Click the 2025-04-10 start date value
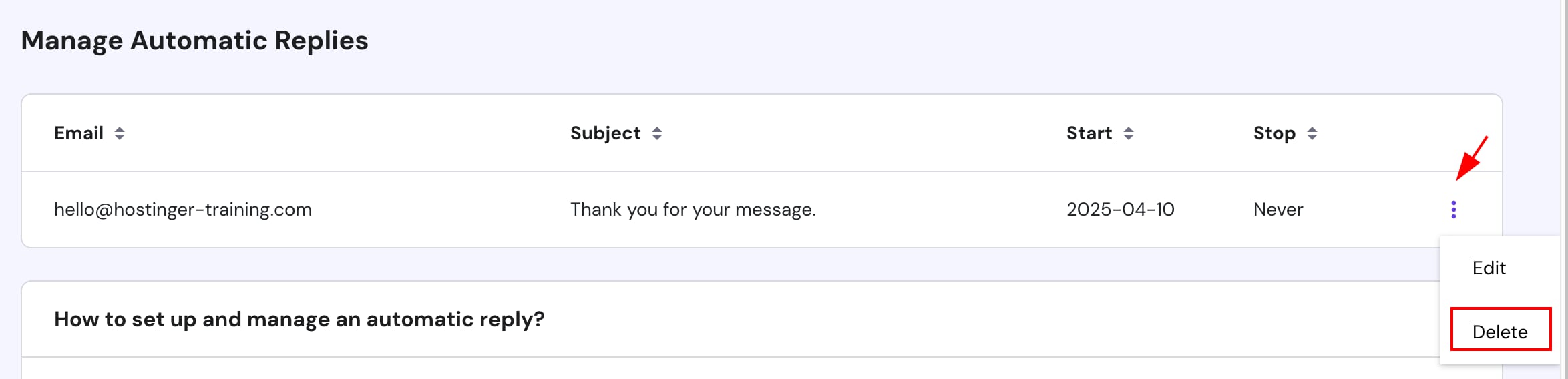Screen dimensions: 1568x379 pyautogui.click(x=1120, y=210)
